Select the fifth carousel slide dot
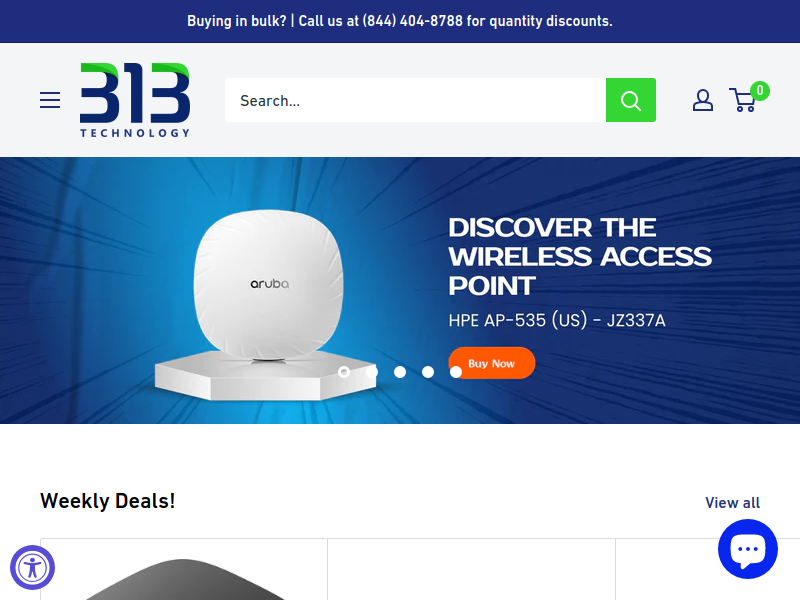The image size is (800, 600). click(456, 372)
